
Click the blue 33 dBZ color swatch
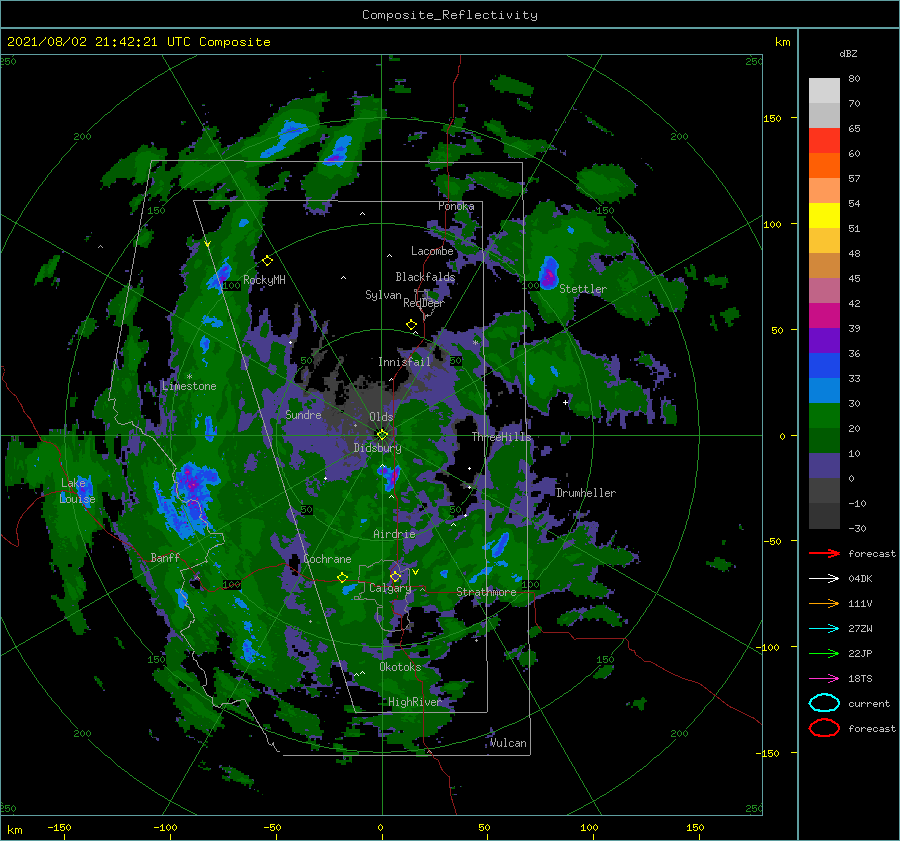(x=824, y=365)
